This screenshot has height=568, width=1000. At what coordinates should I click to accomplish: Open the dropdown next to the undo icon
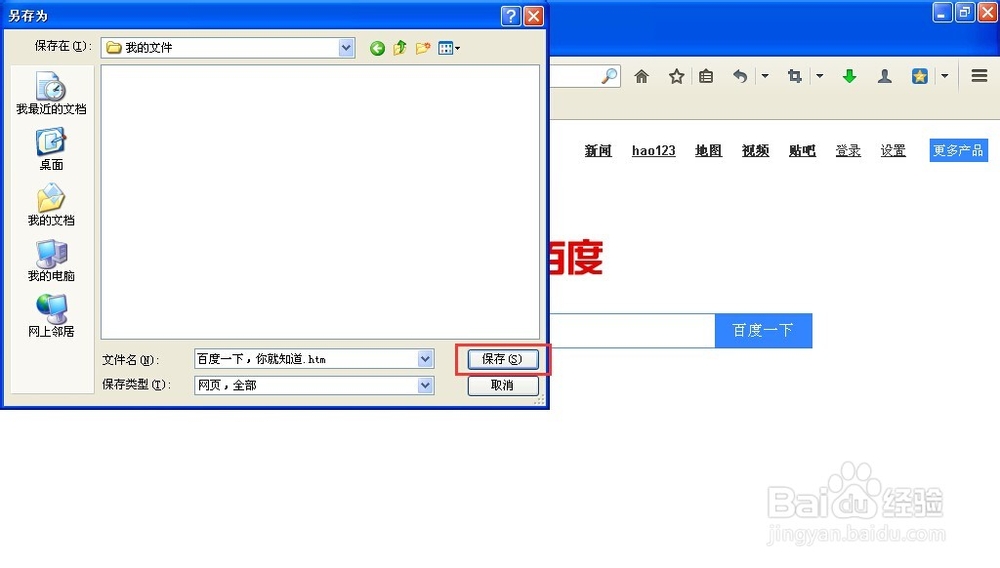[765, 76]
